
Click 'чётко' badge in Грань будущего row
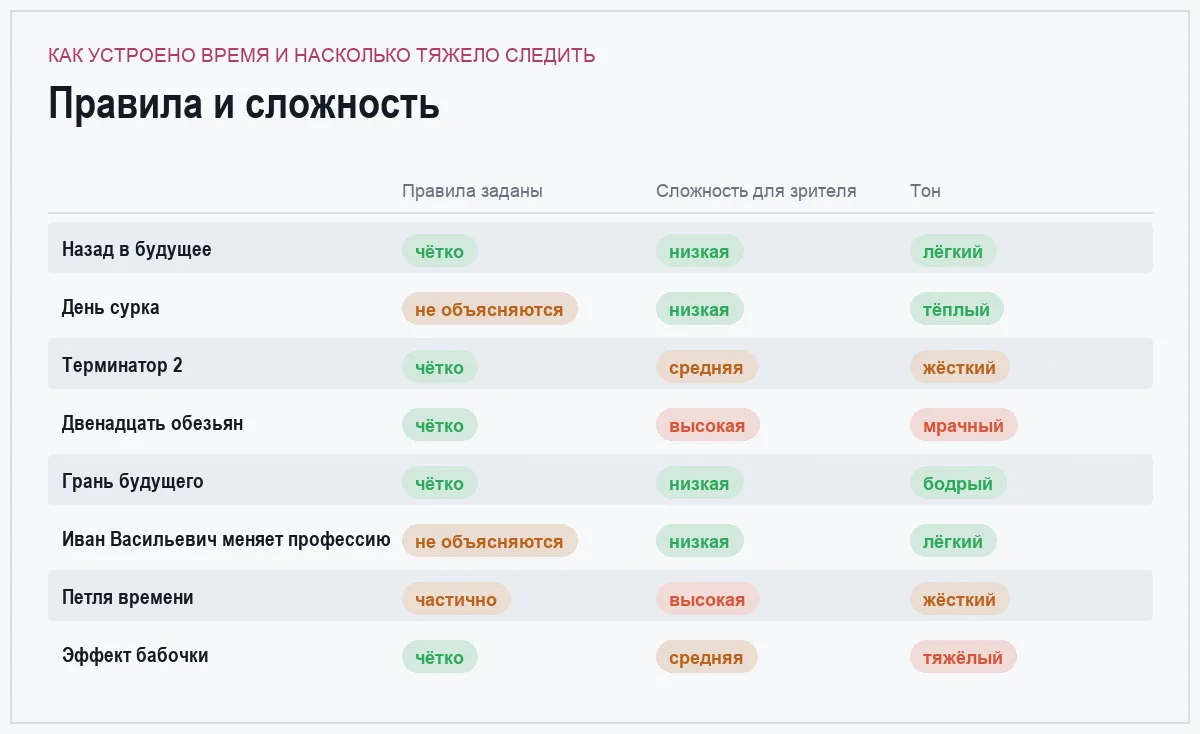point(440,483)
